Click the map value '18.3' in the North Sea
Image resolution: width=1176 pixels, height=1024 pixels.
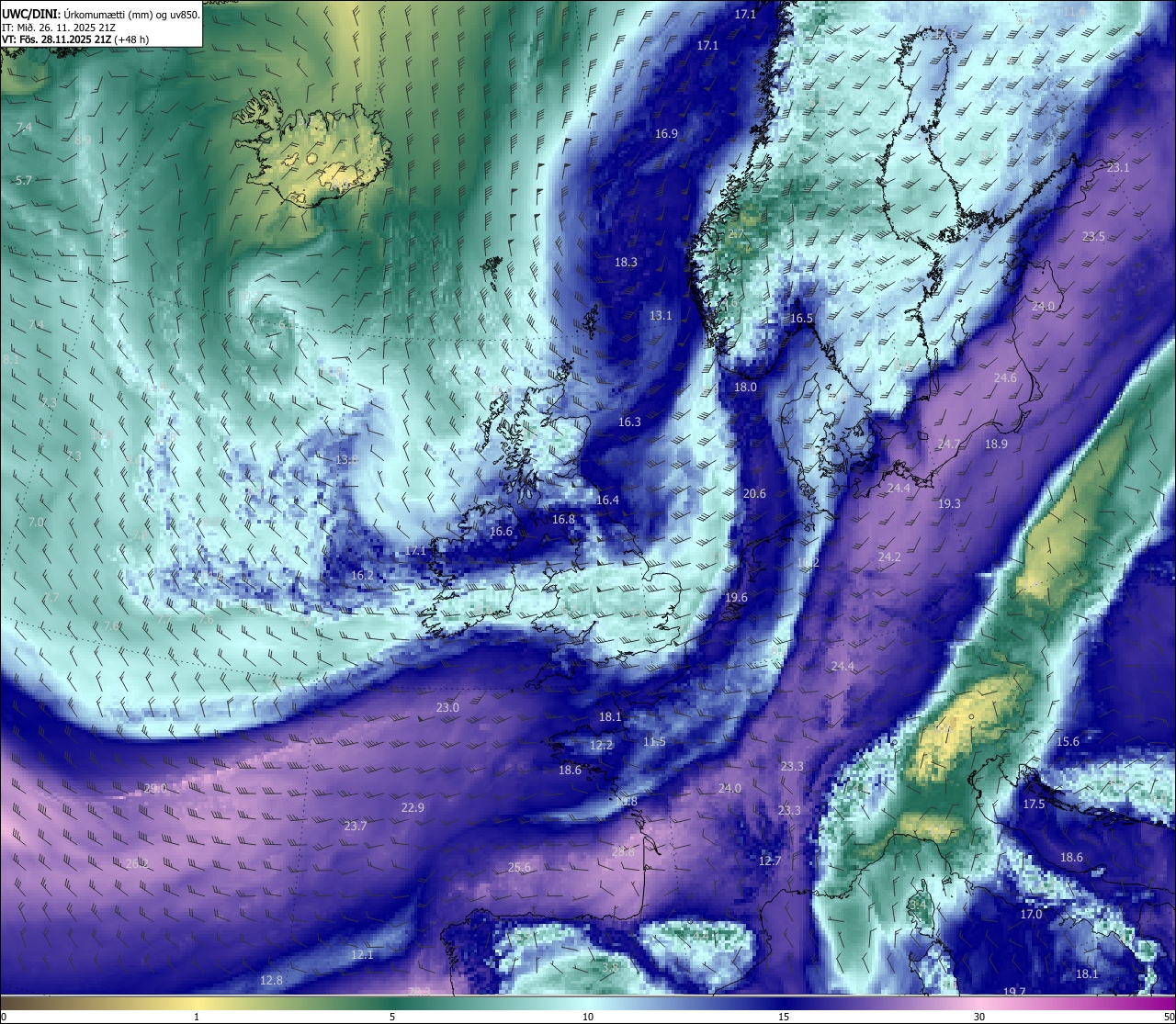pos(626,262)
